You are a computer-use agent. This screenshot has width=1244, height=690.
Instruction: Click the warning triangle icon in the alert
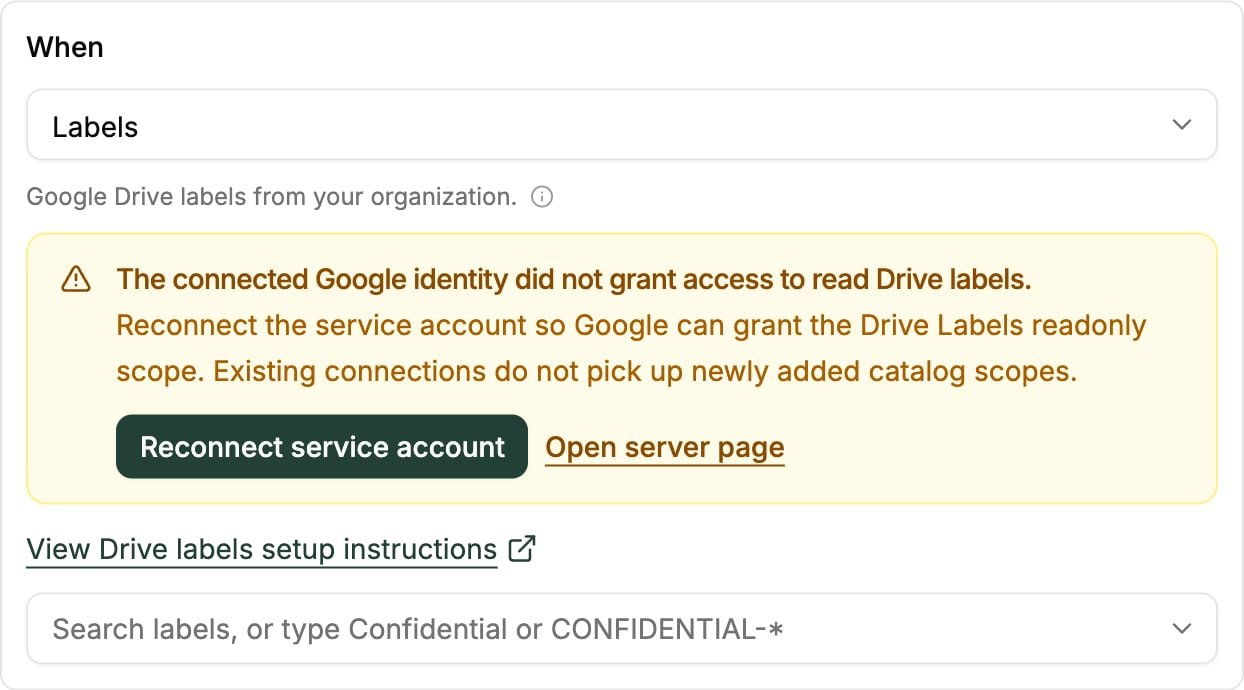click(x=76, y=280)
